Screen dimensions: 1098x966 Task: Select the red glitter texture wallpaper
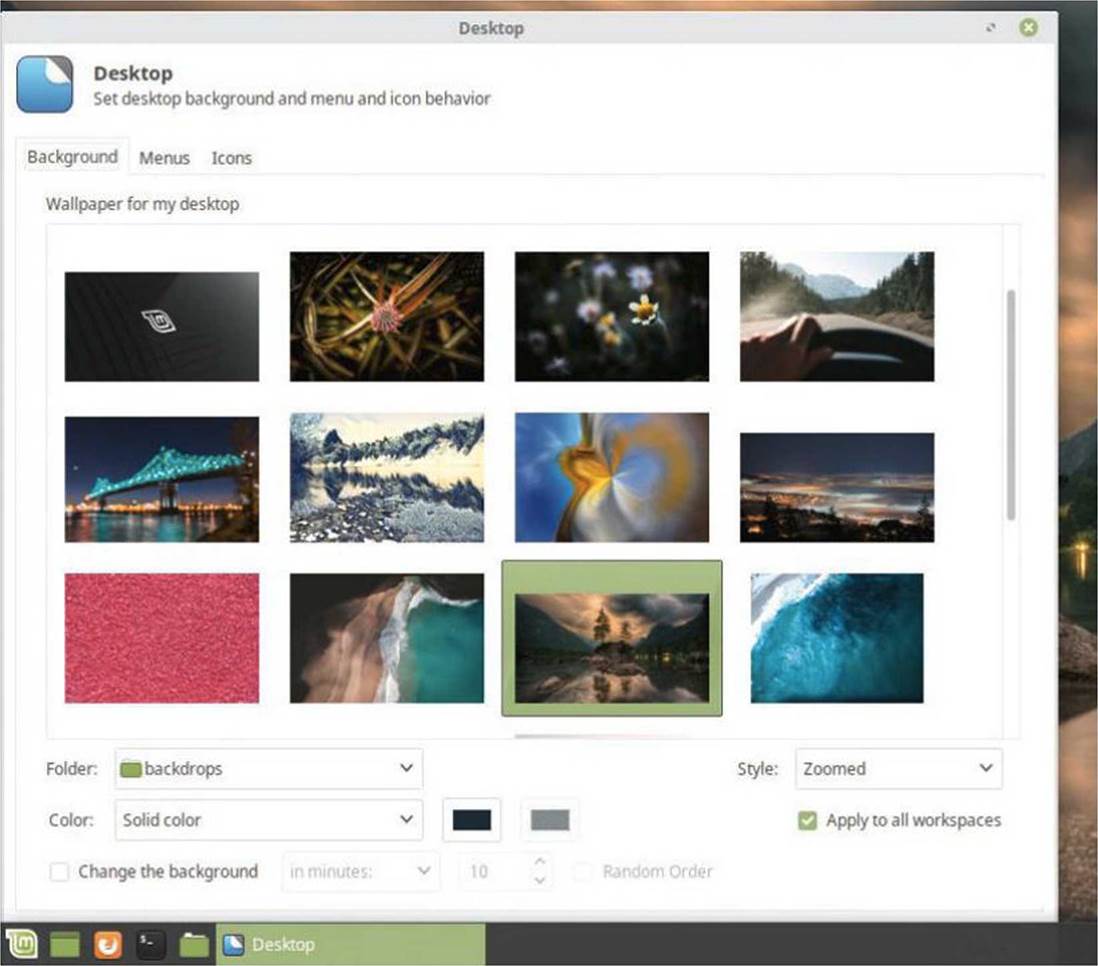[162, 638]
